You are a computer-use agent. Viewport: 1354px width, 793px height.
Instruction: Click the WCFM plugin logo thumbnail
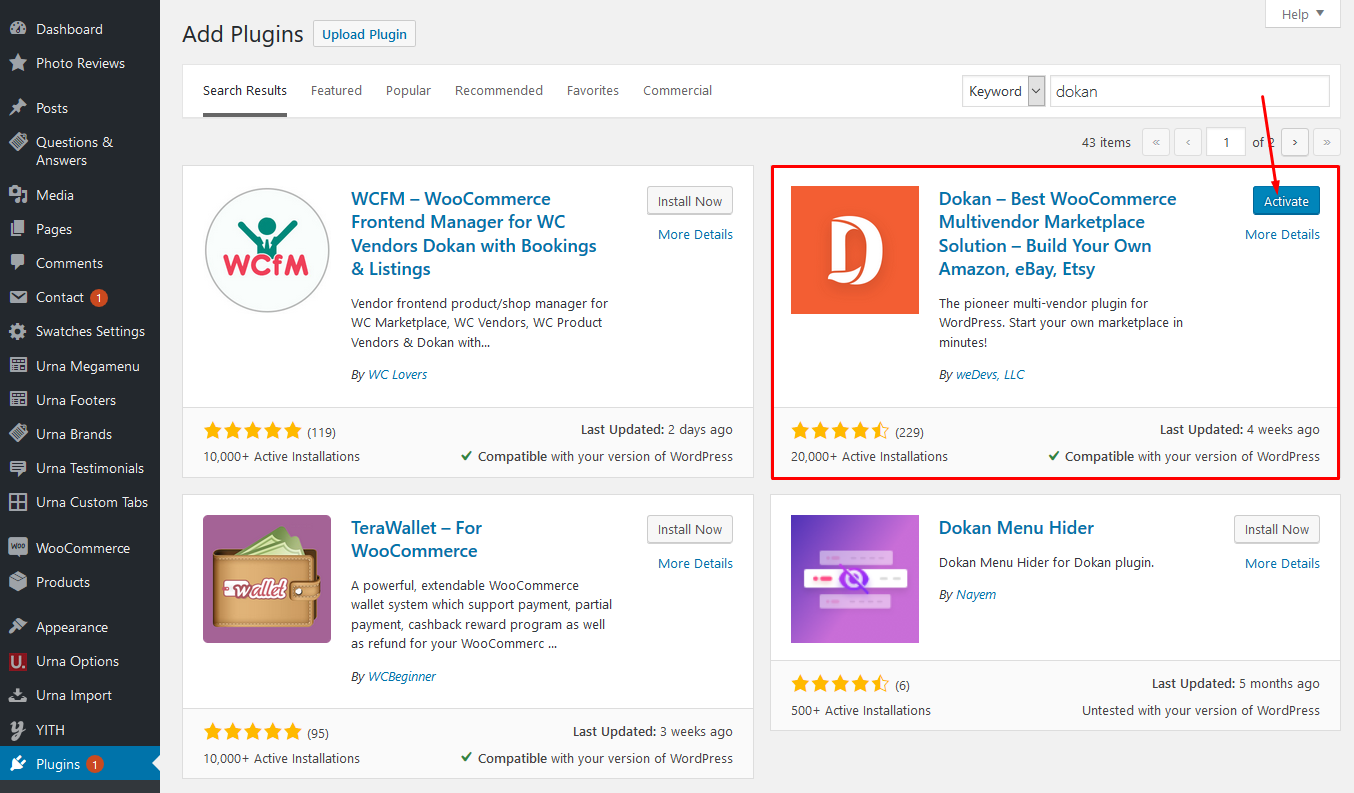267,250
